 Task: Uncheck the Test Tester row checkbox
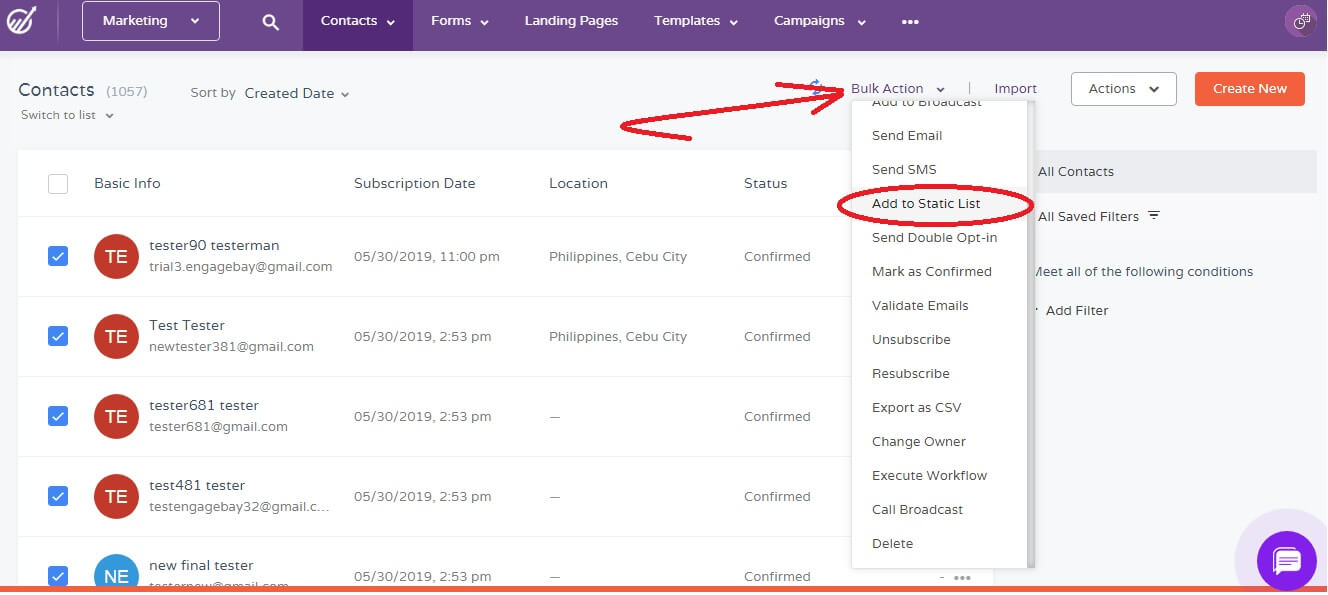pos(58,337)
